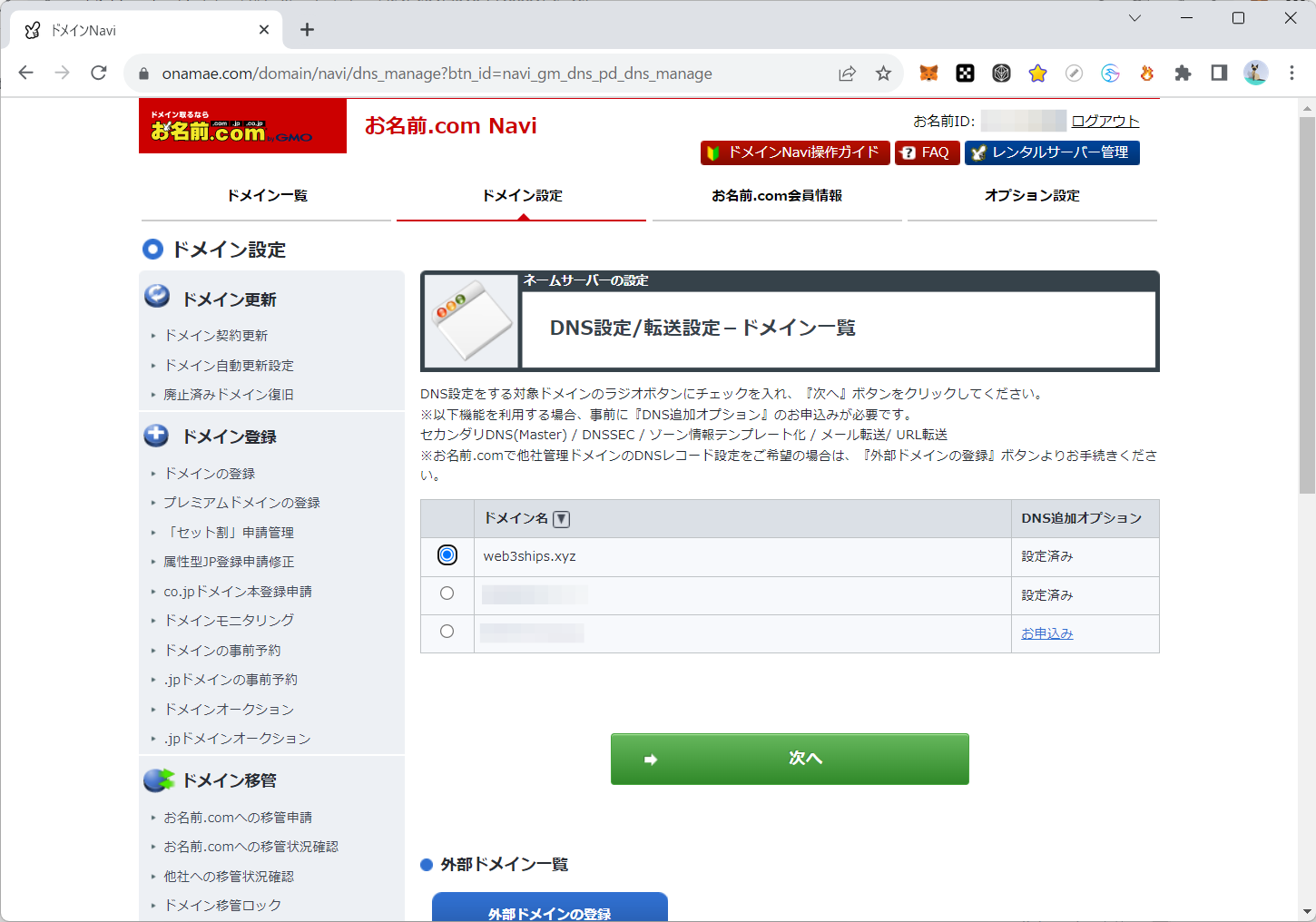The width and height of the screenshot is (1316, 922).
Task: Toggle the browser side panel icon
Action: click(1219, 74)
